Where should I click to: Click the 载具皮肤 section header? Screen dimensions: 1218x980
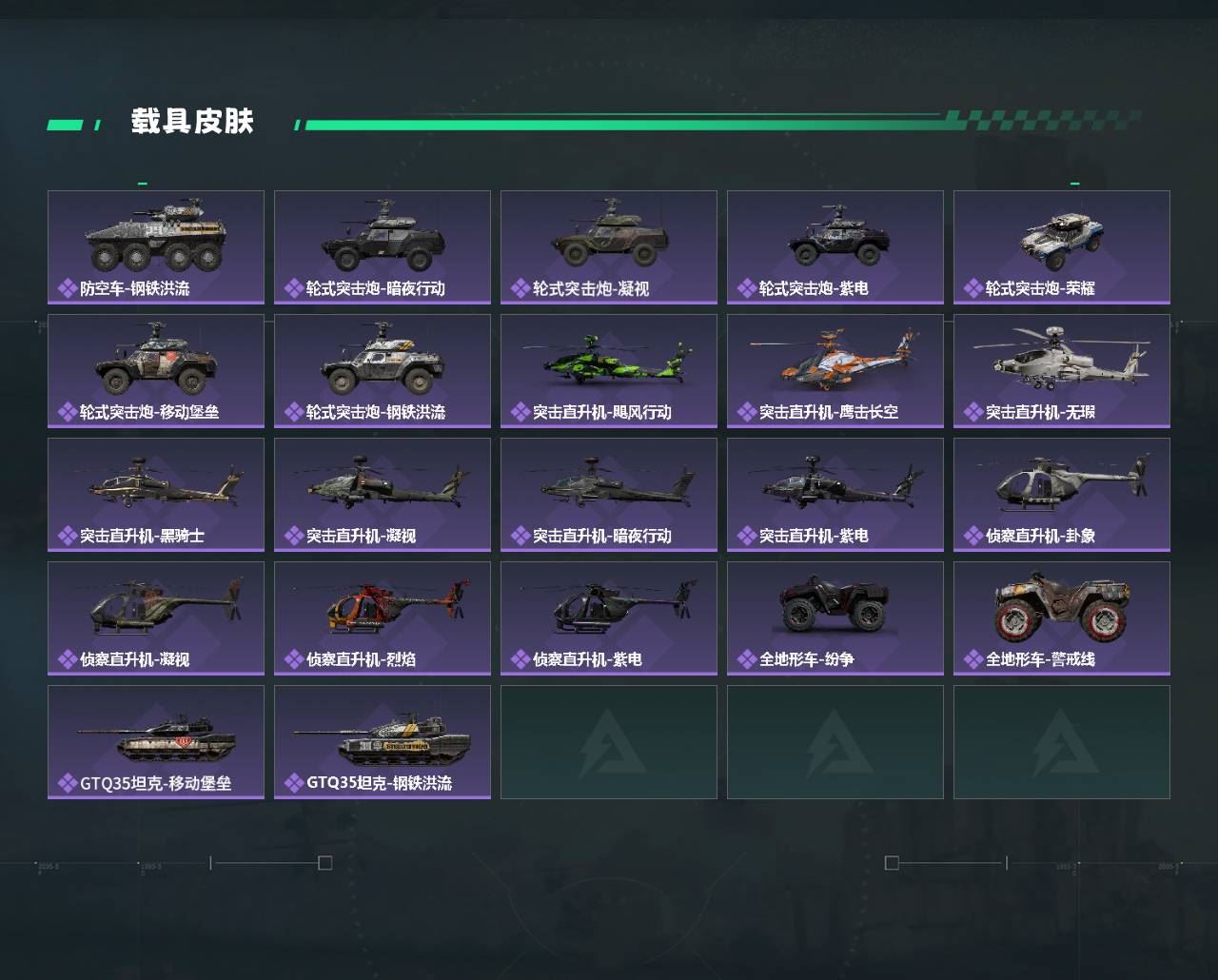[193, 122]
